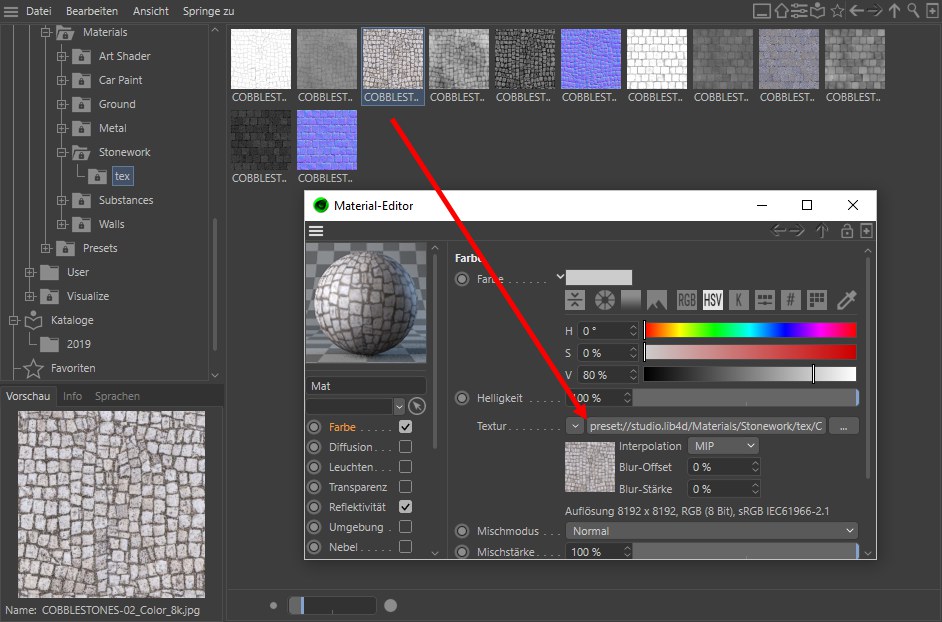Select Kelvin (K) color temperature mode
942x622 pixels.
[x=738, y=300]
